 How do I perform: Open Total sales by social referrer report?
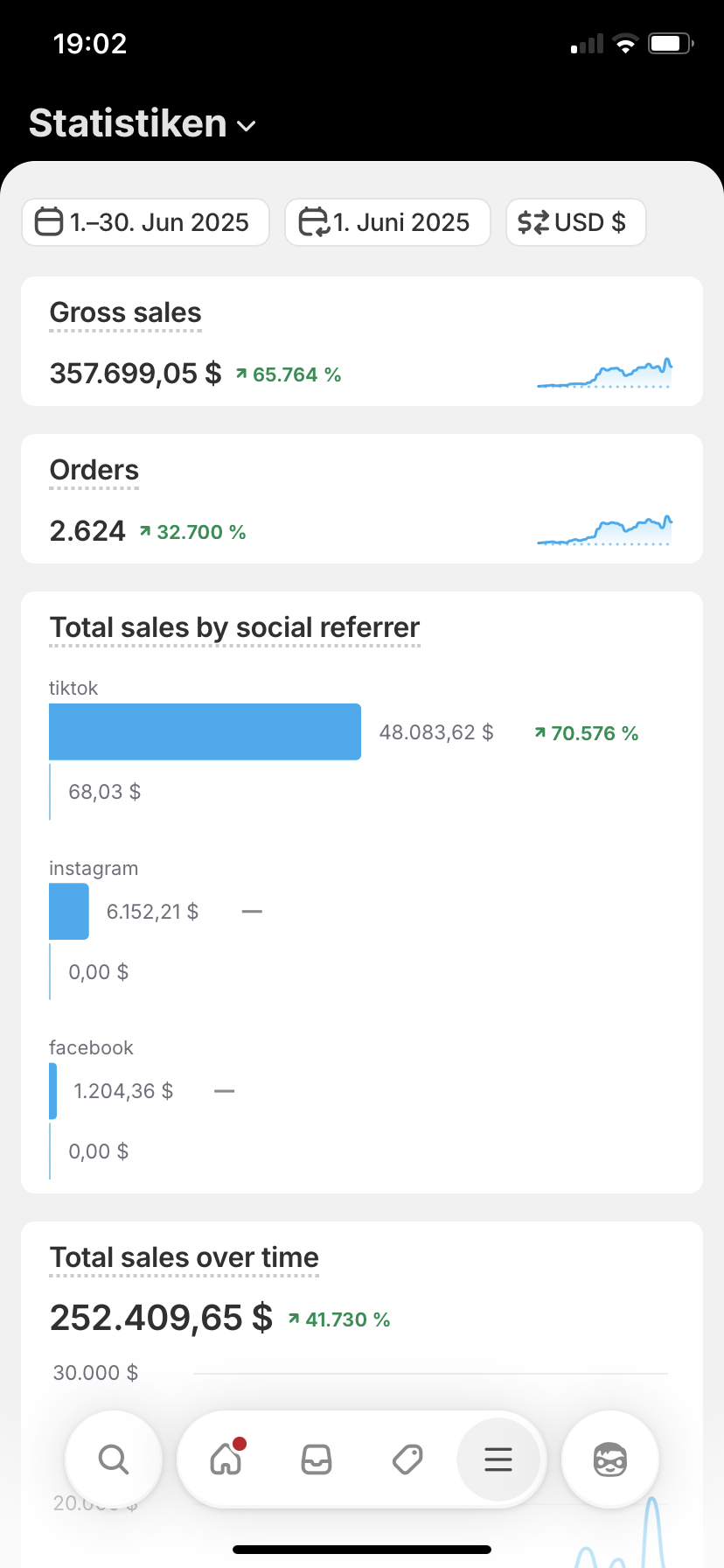click(234, 627)
